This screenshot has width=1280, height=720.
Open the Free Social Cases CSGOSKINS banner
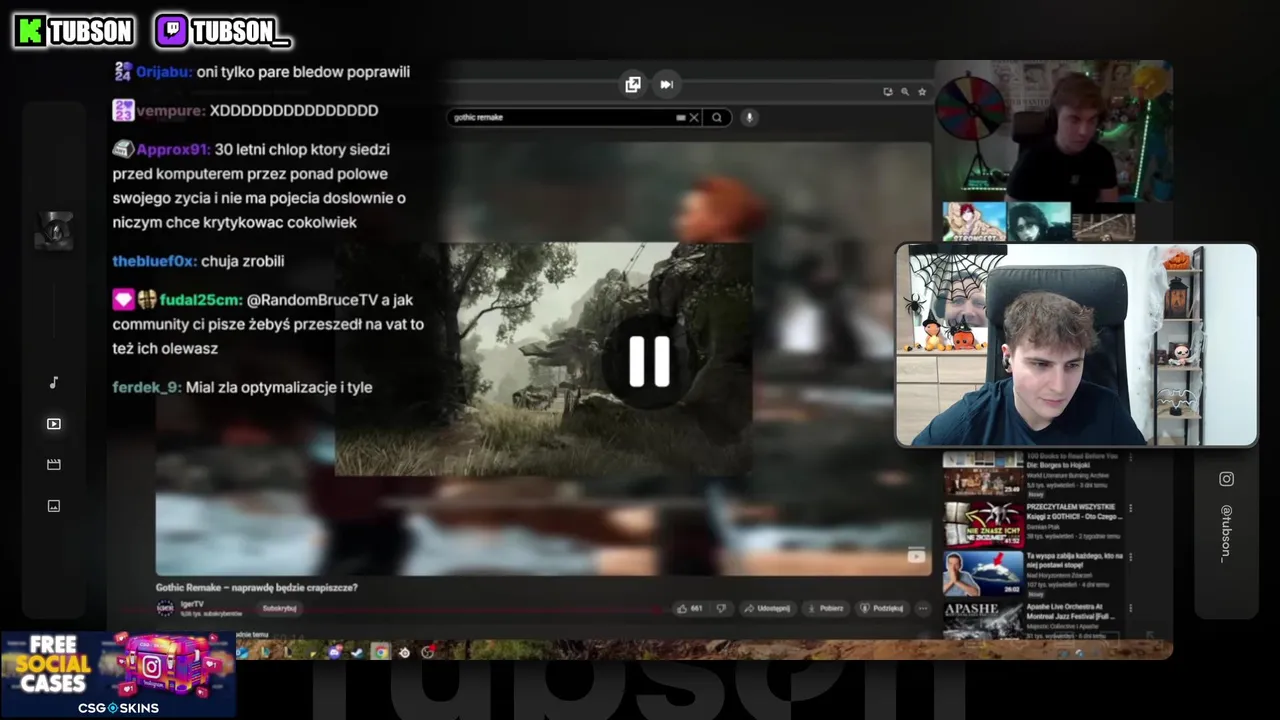[118, 674]
